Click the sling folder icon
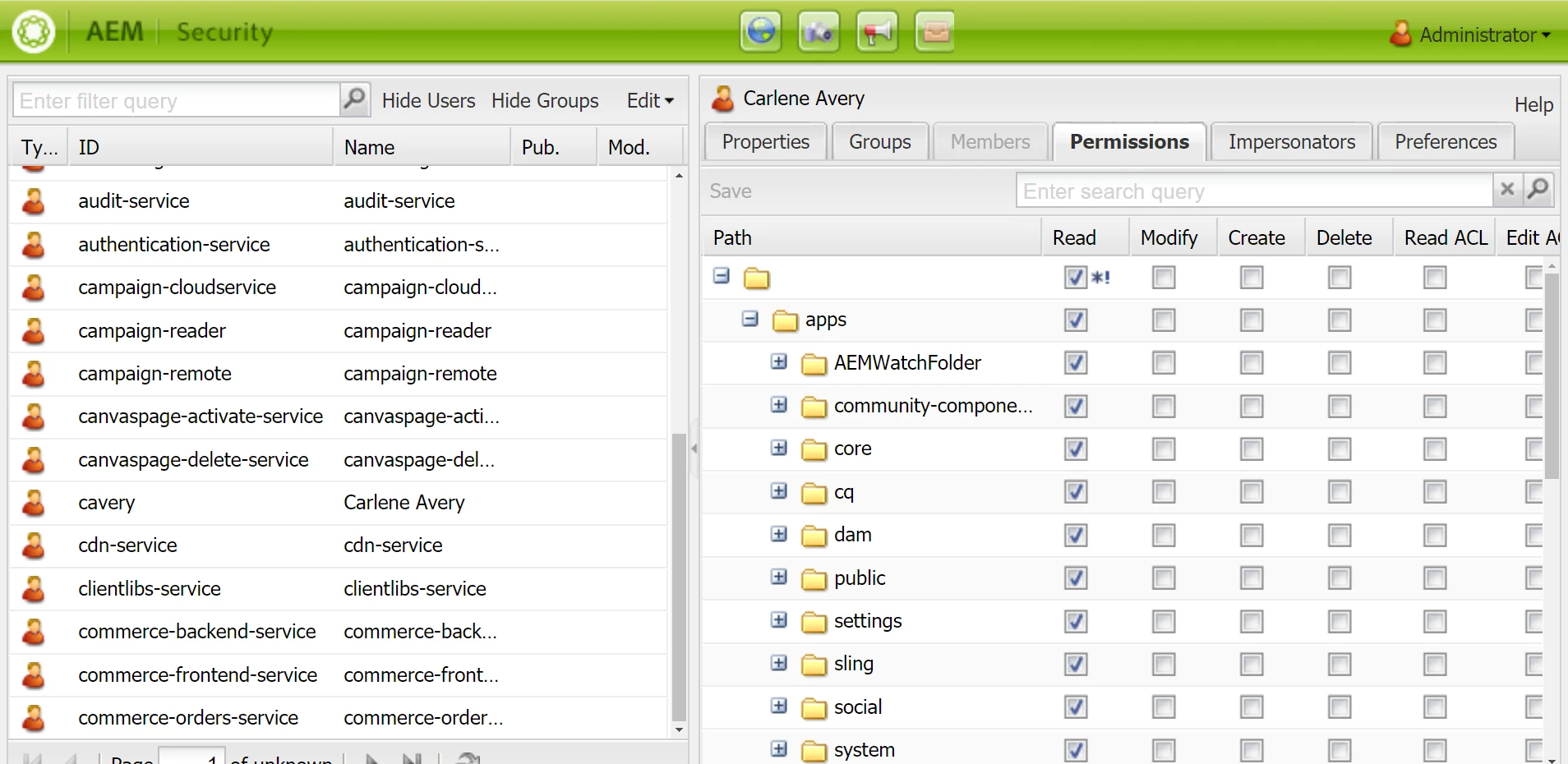The image size is (1568, 764). coord(814,665)
